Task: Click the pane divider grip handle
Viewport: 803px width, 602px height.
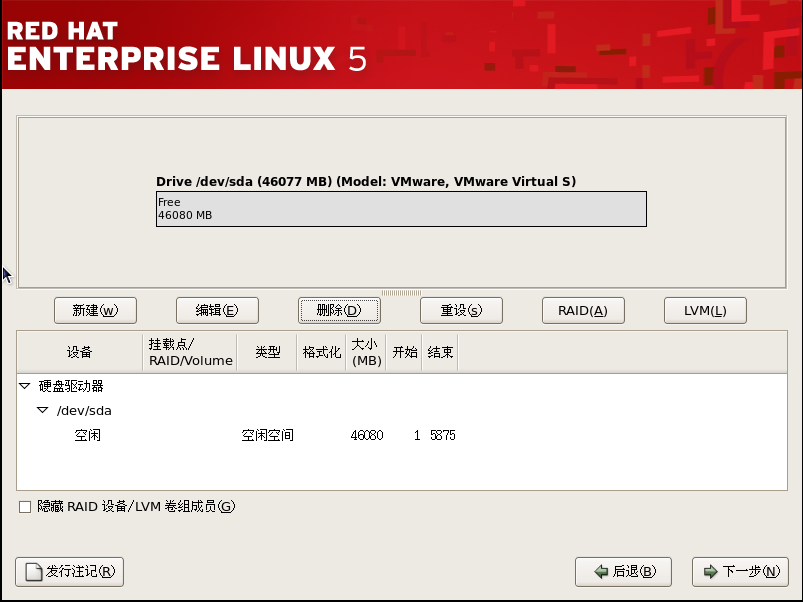Action: point(402,293)
